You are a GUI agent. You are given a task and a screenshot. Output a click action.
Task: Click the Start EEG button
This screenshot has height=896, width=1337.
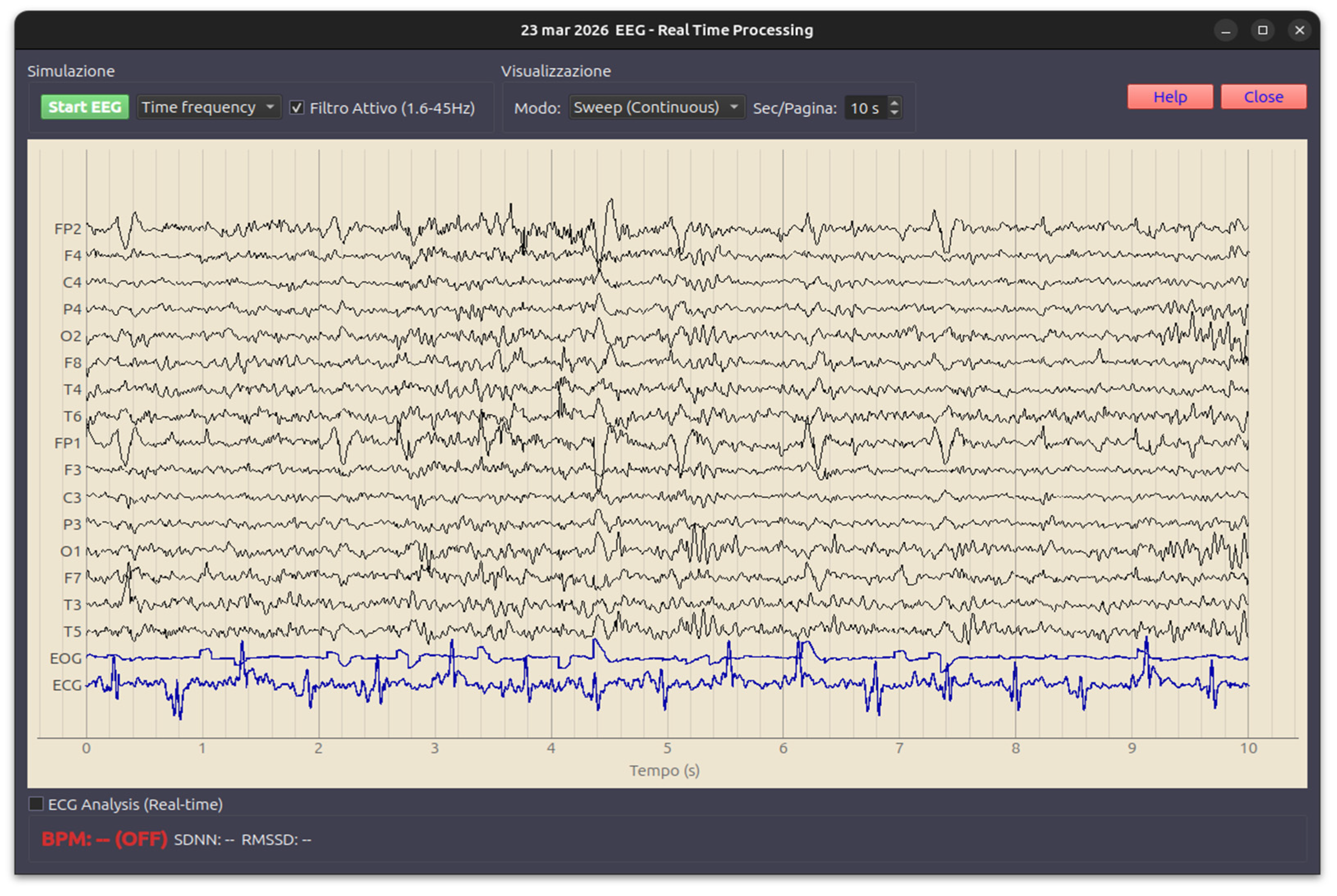tap(85, 107)
